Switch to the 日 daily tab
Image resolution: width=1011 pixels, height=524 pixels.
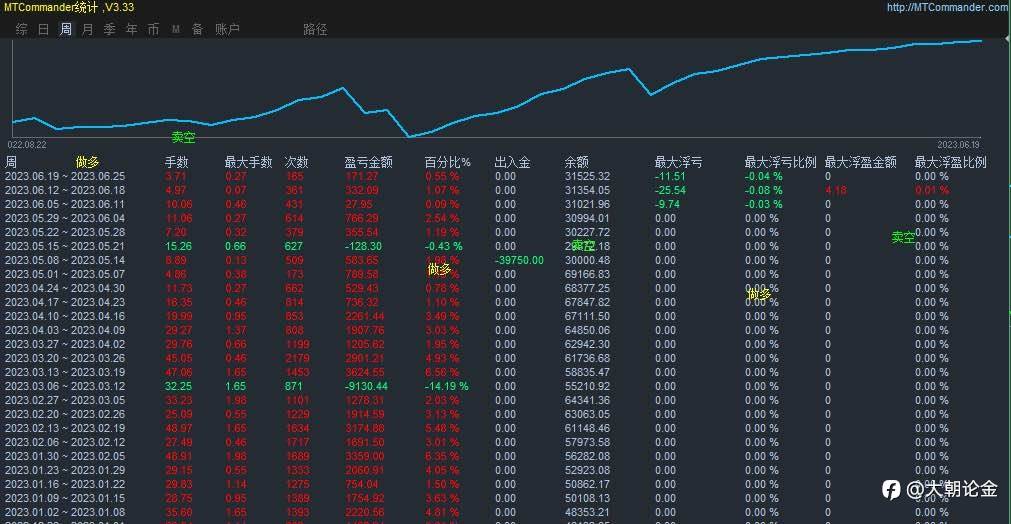tap(43, 29)
